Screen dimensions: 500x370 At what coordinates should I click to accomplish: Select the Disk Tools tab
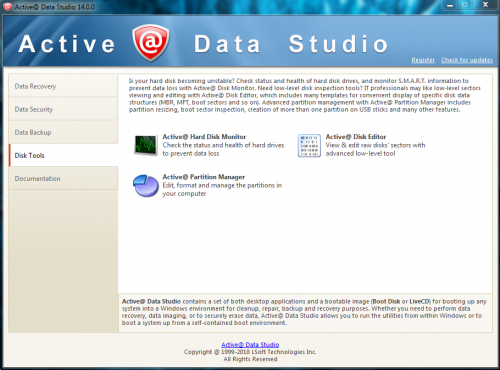click(x=63, y=155)
